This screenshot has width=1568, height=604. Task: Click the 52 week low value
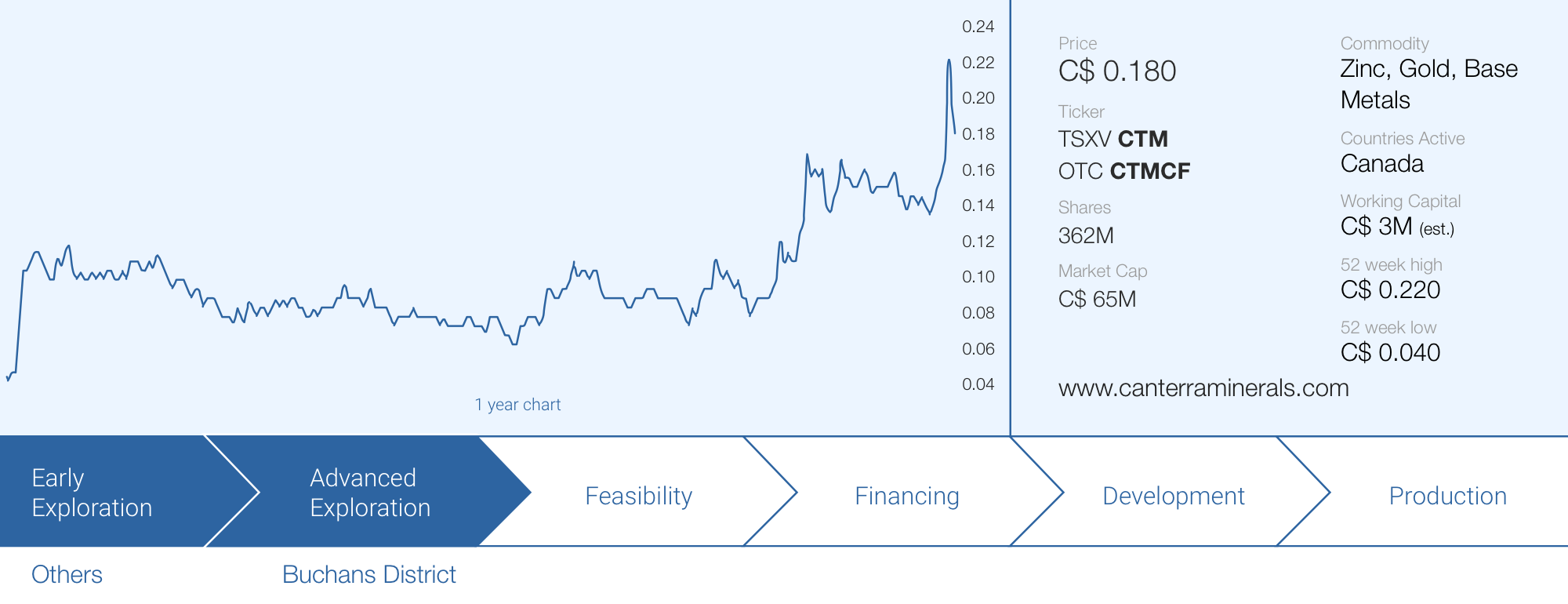pos(1390,353)
